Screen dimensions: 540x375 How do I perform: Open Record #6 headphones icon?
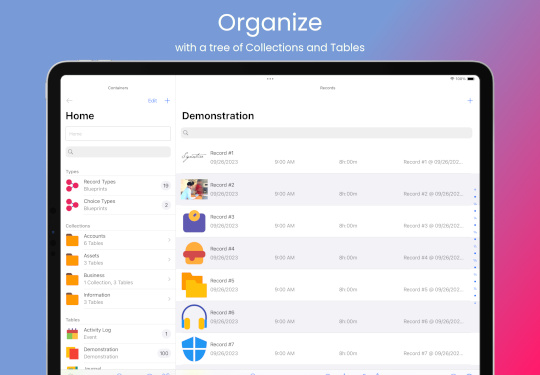pyautogui.click(x=194, y=317)
